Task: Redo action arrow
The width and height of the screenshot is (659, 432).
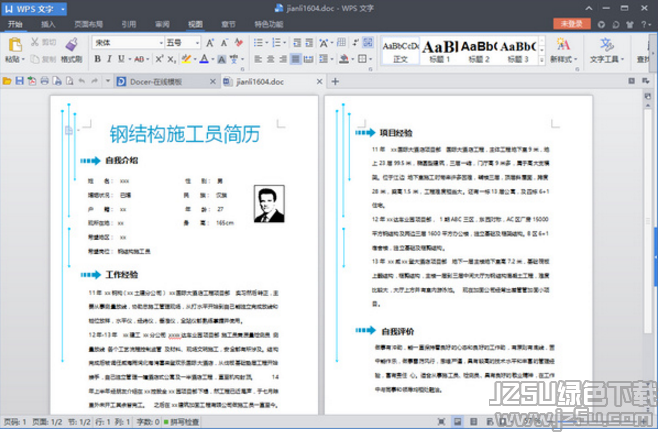Action: tap(95, 81)
